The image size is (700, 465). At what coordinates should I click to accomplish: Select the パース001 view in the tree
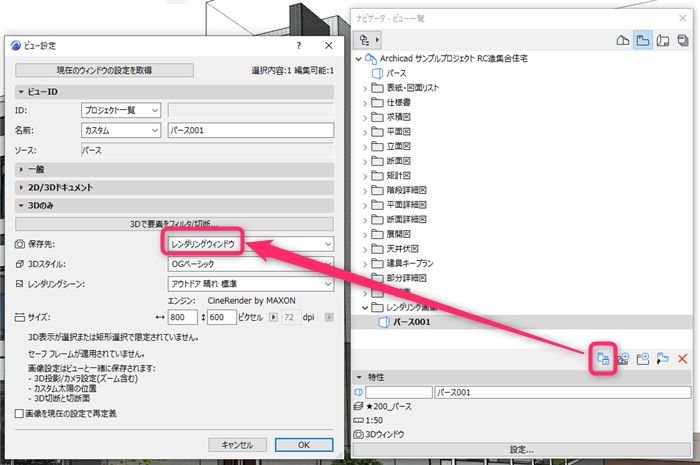[x=412, y=322]
